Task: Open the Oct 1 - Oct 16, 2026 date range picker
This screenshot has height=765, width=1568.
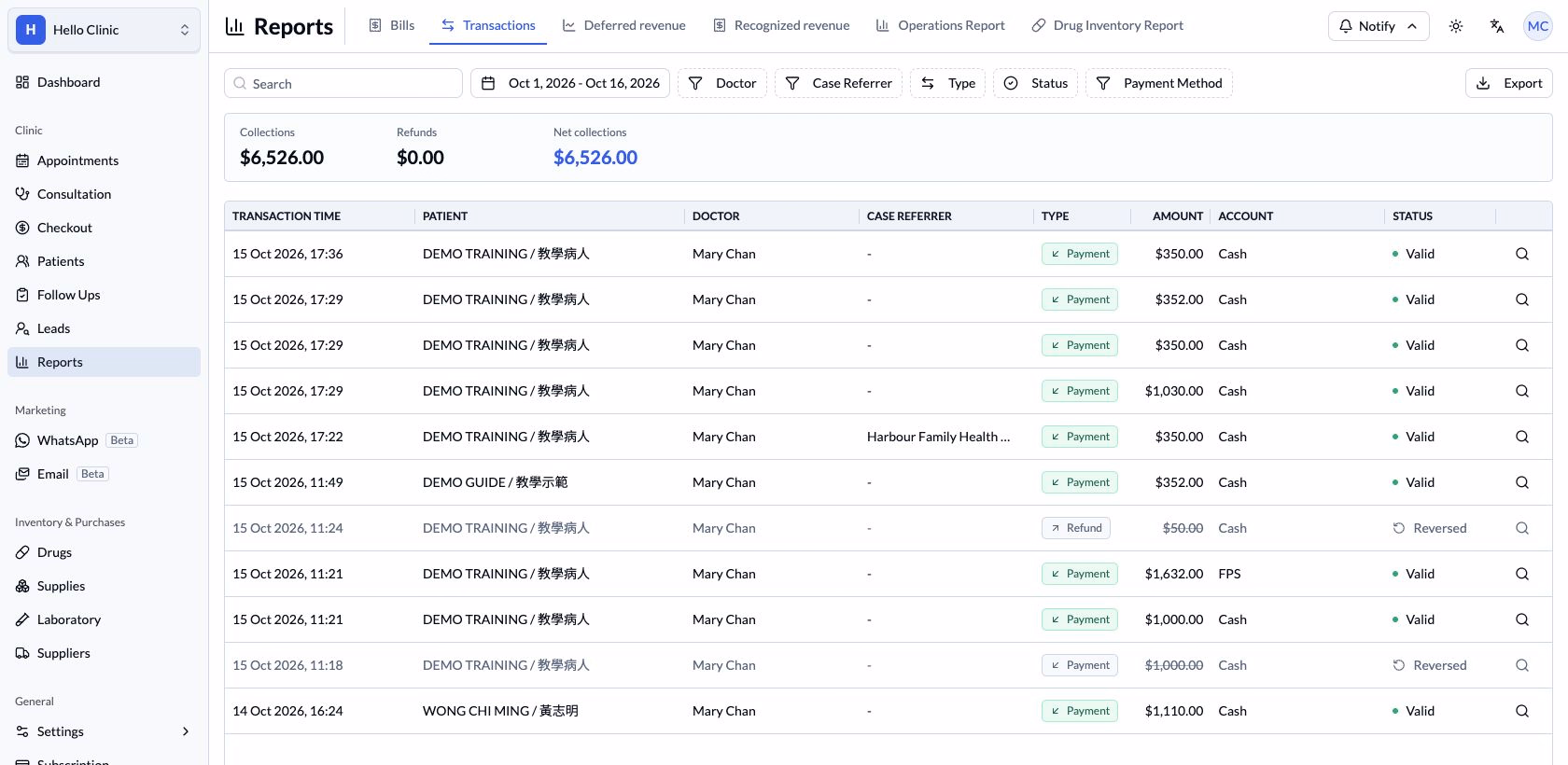Action: point(570,83)
